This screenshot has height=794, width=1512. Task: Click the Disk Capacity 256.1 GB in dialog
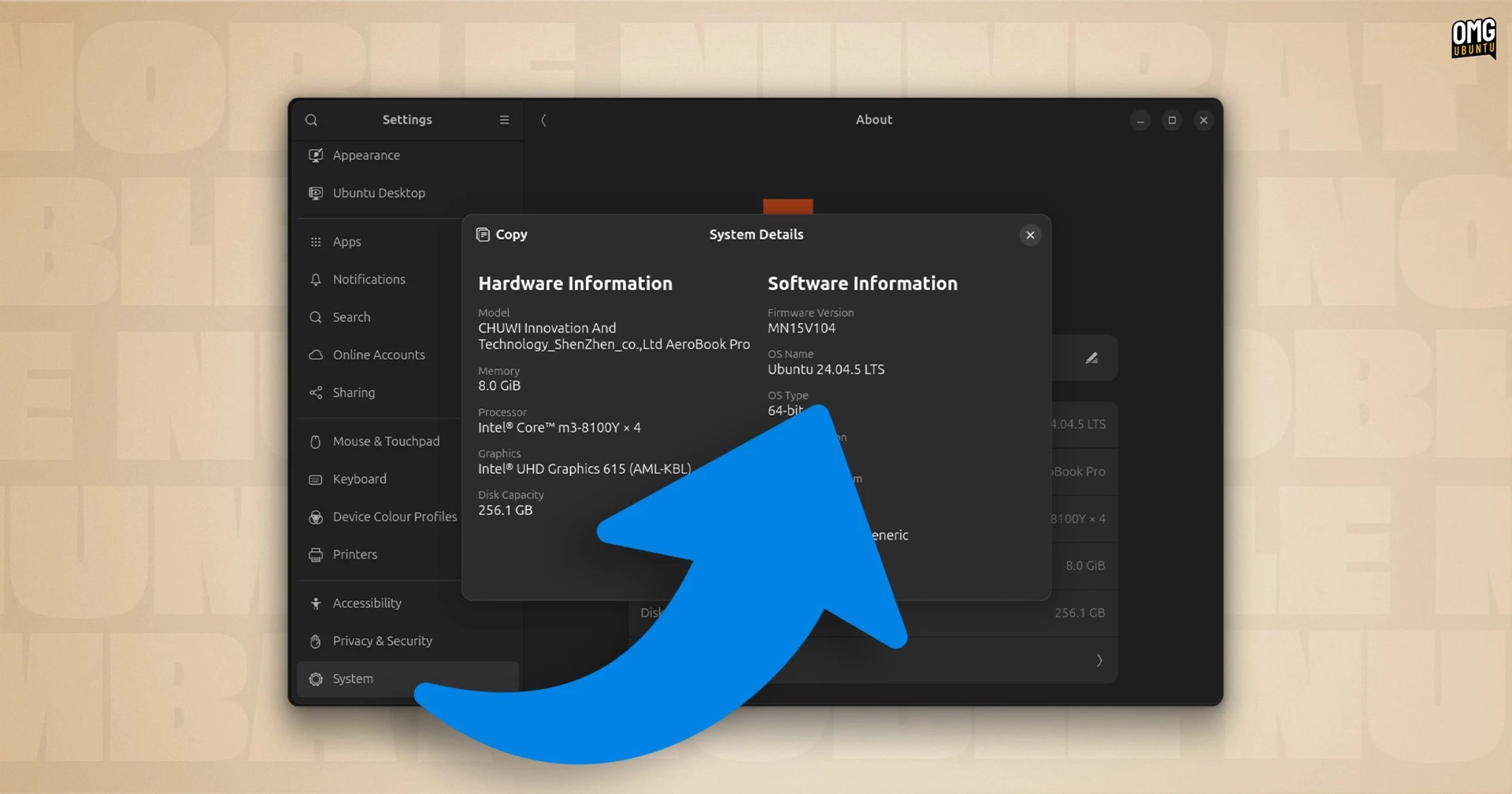pyautogui.click(x=506, y=510)
